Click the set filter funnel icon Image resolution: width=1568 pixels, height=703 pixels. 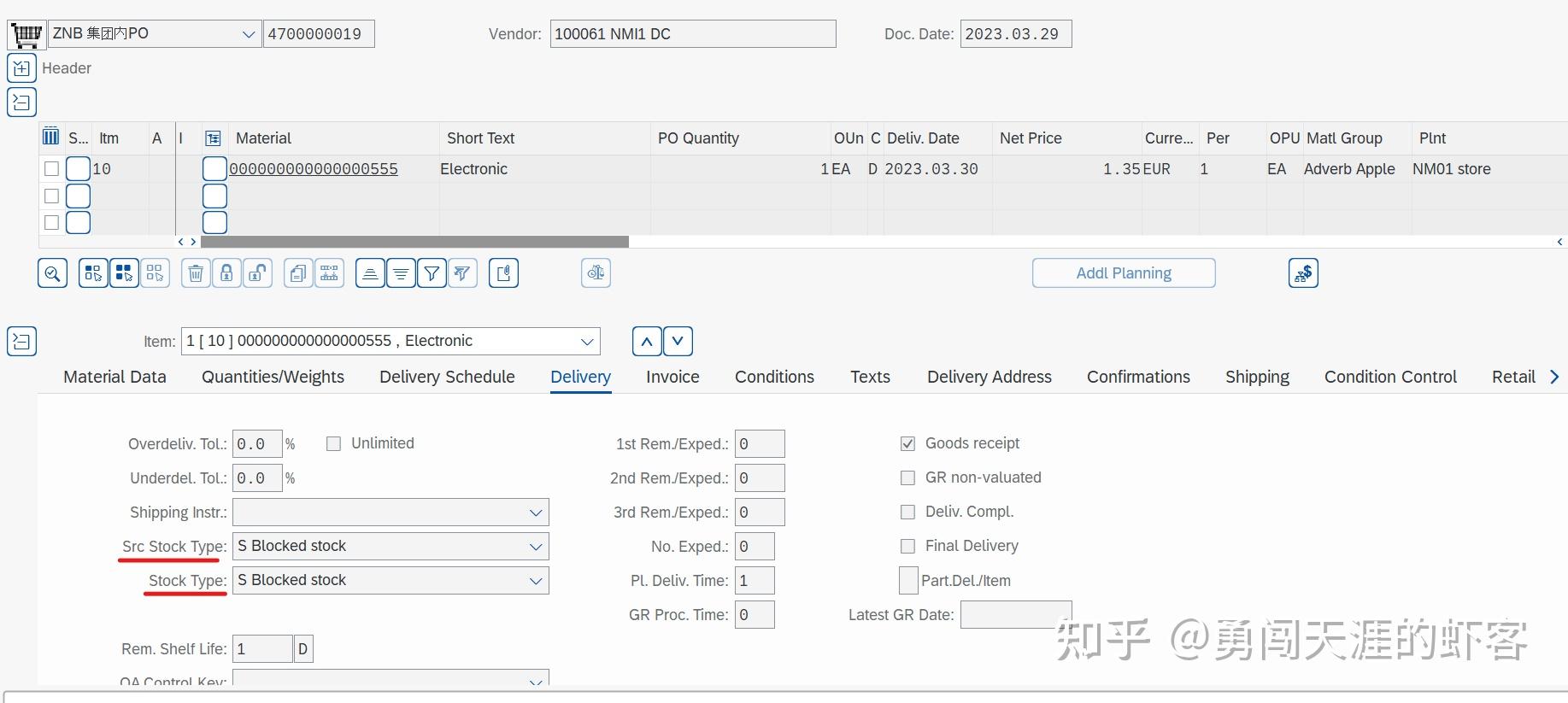click(432, 273)
